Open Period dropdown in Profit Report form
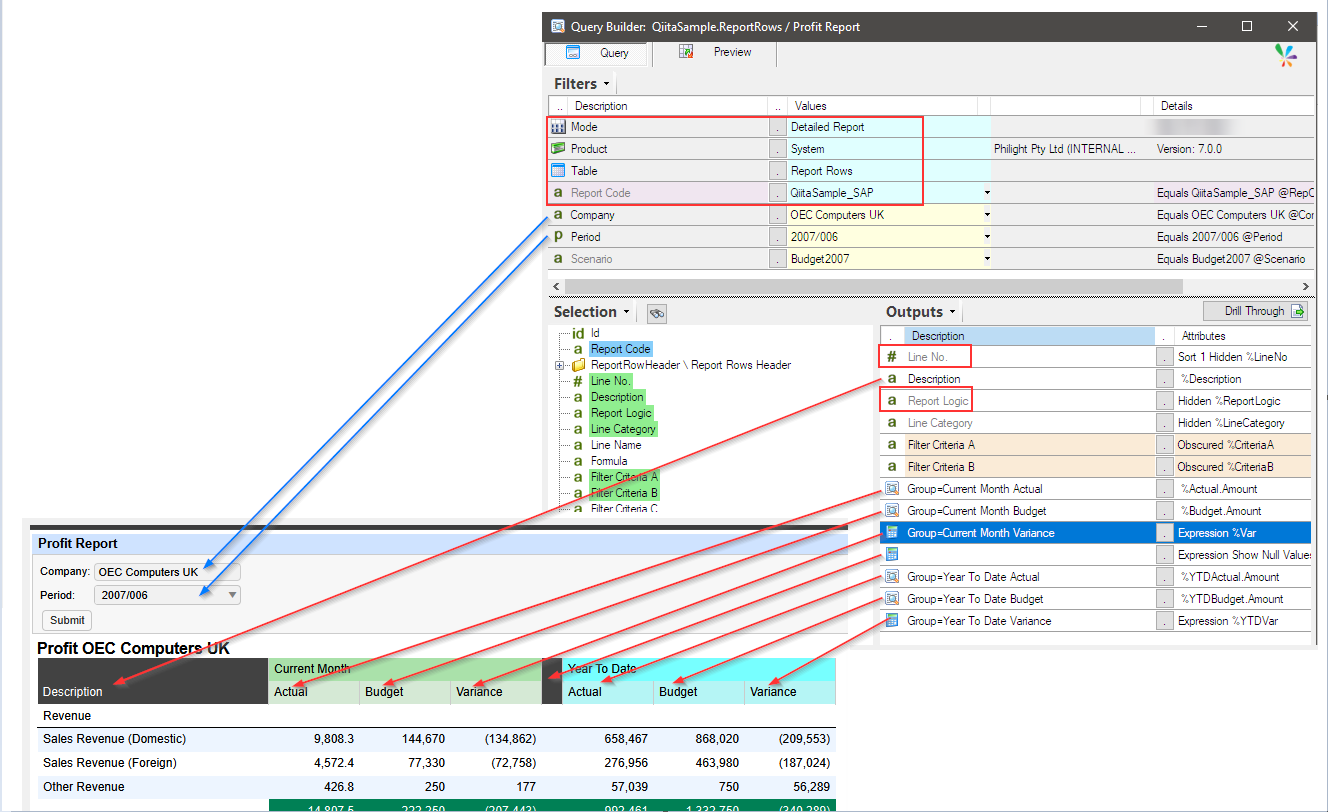This screenshot has width=1328, height=812. pos(233,595)
